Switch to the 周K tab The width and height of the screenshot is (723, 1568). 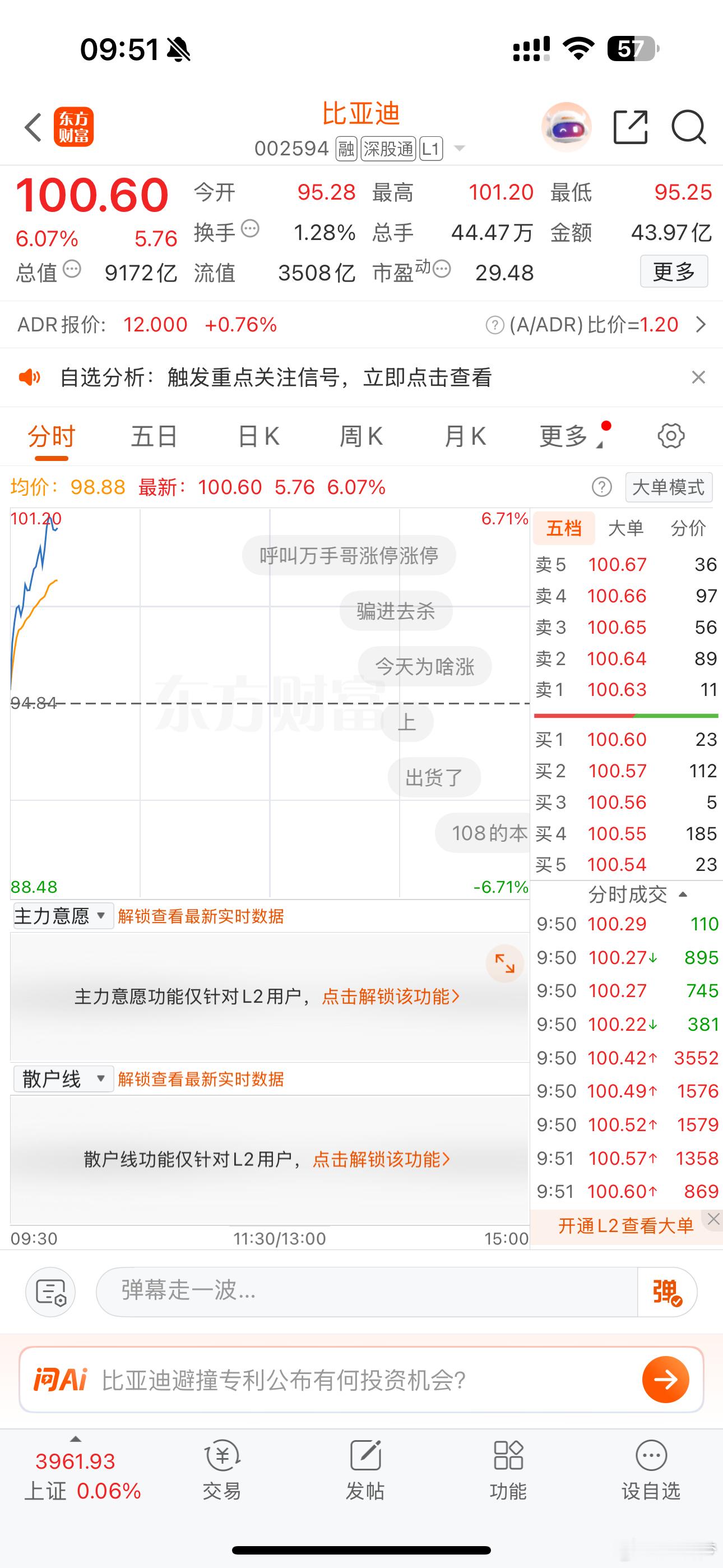point(361,436)
